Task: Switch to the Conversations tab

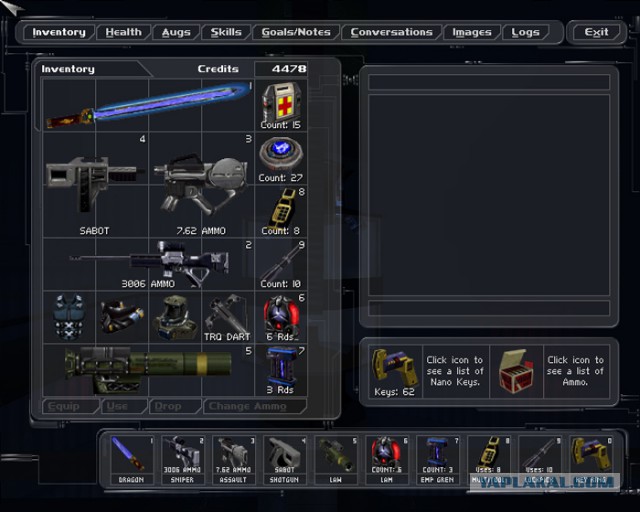Action: point(391,32)
